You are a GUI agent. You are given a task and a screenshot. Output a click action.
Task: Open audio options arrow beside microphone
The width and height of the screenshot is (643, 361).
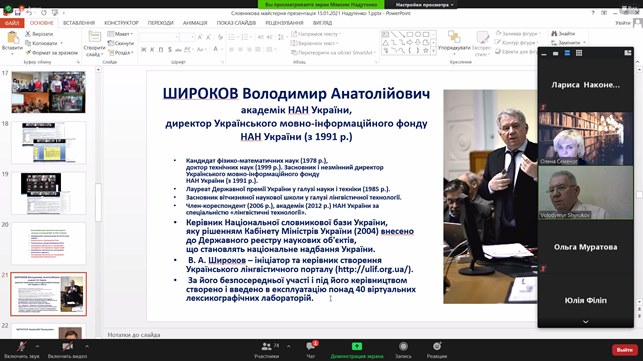[x=37, y=347]
